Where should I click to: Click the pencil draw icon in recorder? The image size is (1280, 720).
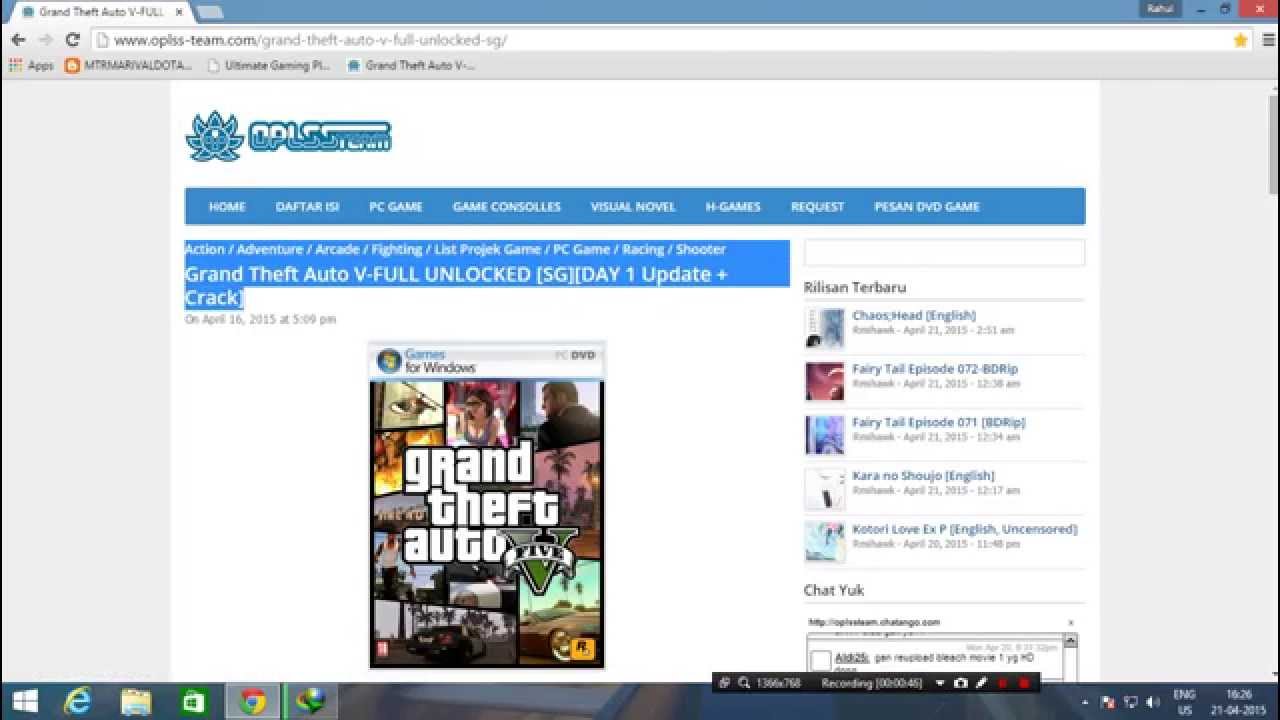click(981, 683)
